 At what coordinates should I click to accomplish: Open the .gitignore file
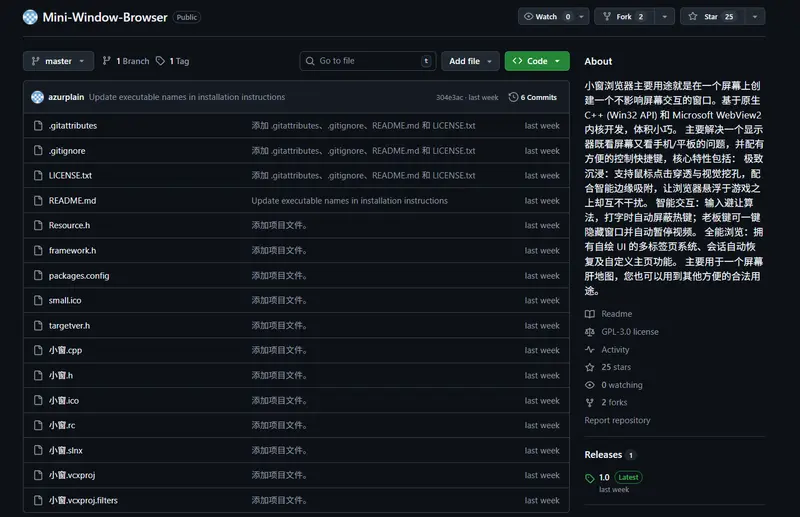[x=67, y=151]
